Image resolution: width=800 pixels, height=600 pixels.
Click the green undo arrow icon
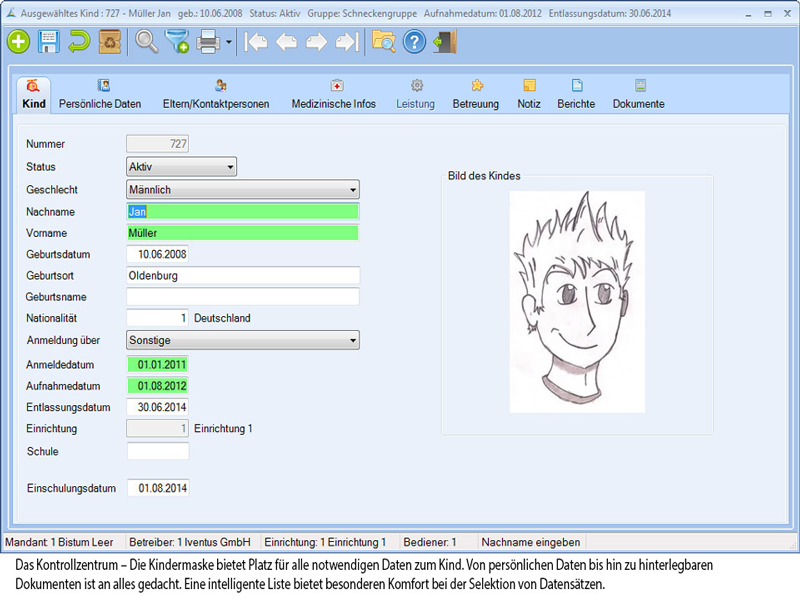[x=79, y=42]
